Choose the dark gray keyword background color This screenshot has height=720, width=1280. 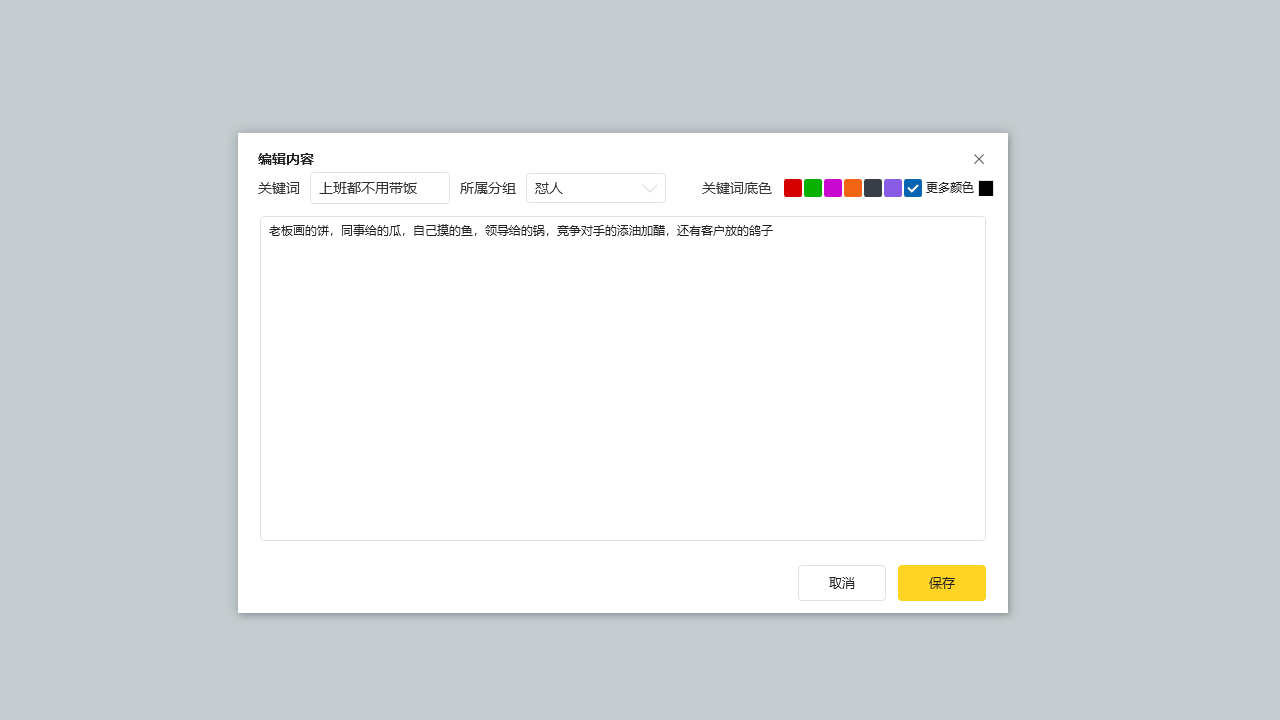873,188
